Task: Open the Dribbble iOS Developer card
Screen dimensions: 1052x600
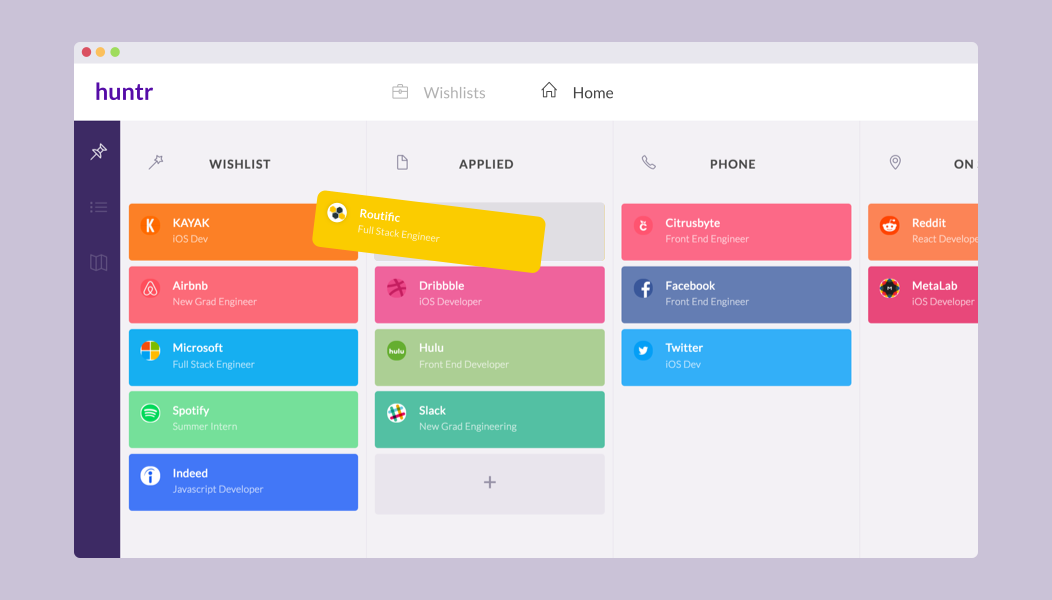Action: coord(490,295)
